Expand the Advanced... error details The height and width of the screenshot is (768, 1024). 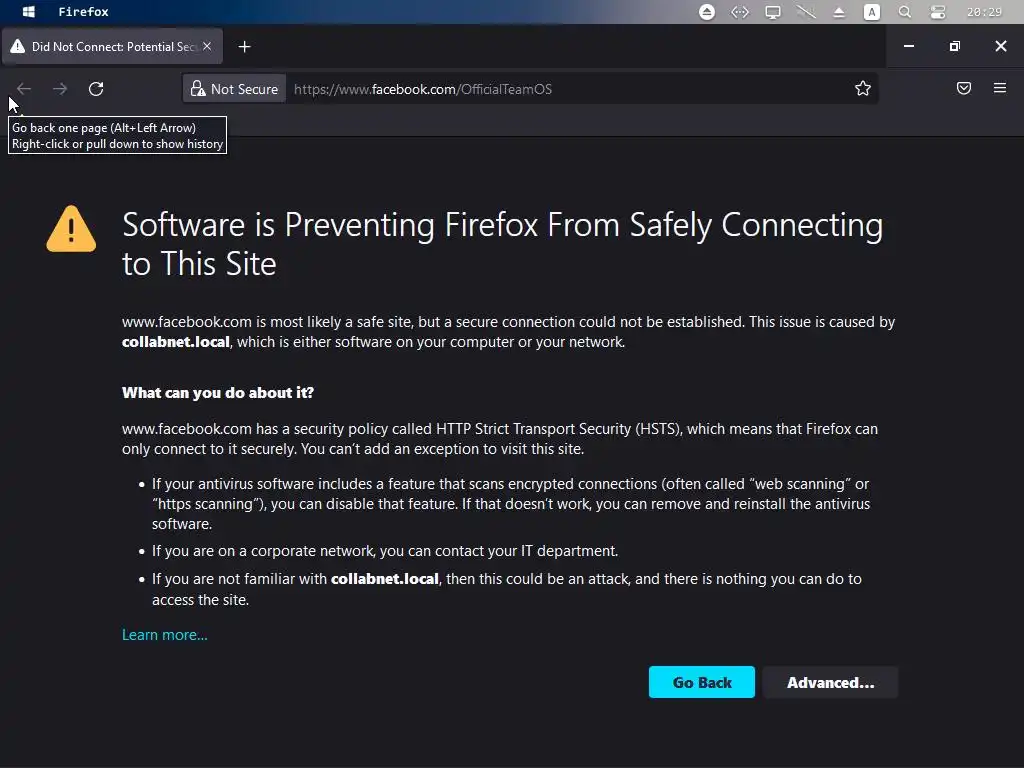(830, 683)
